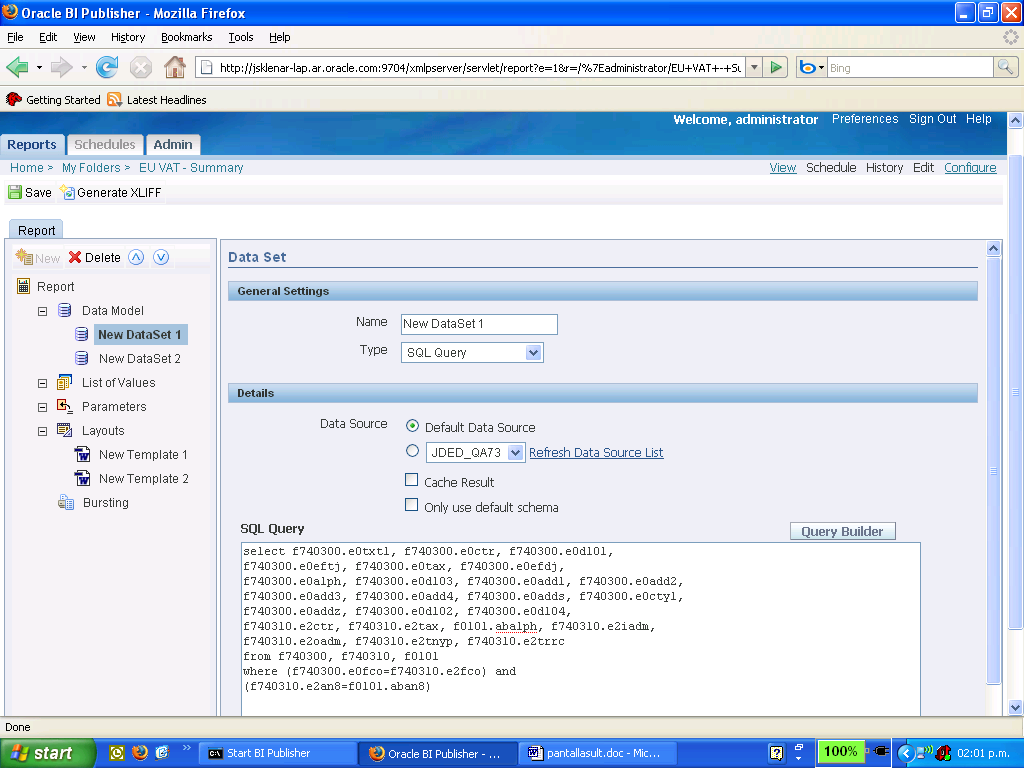
Task: Click the Stop loading icon
Action: (x=140, y=67)
